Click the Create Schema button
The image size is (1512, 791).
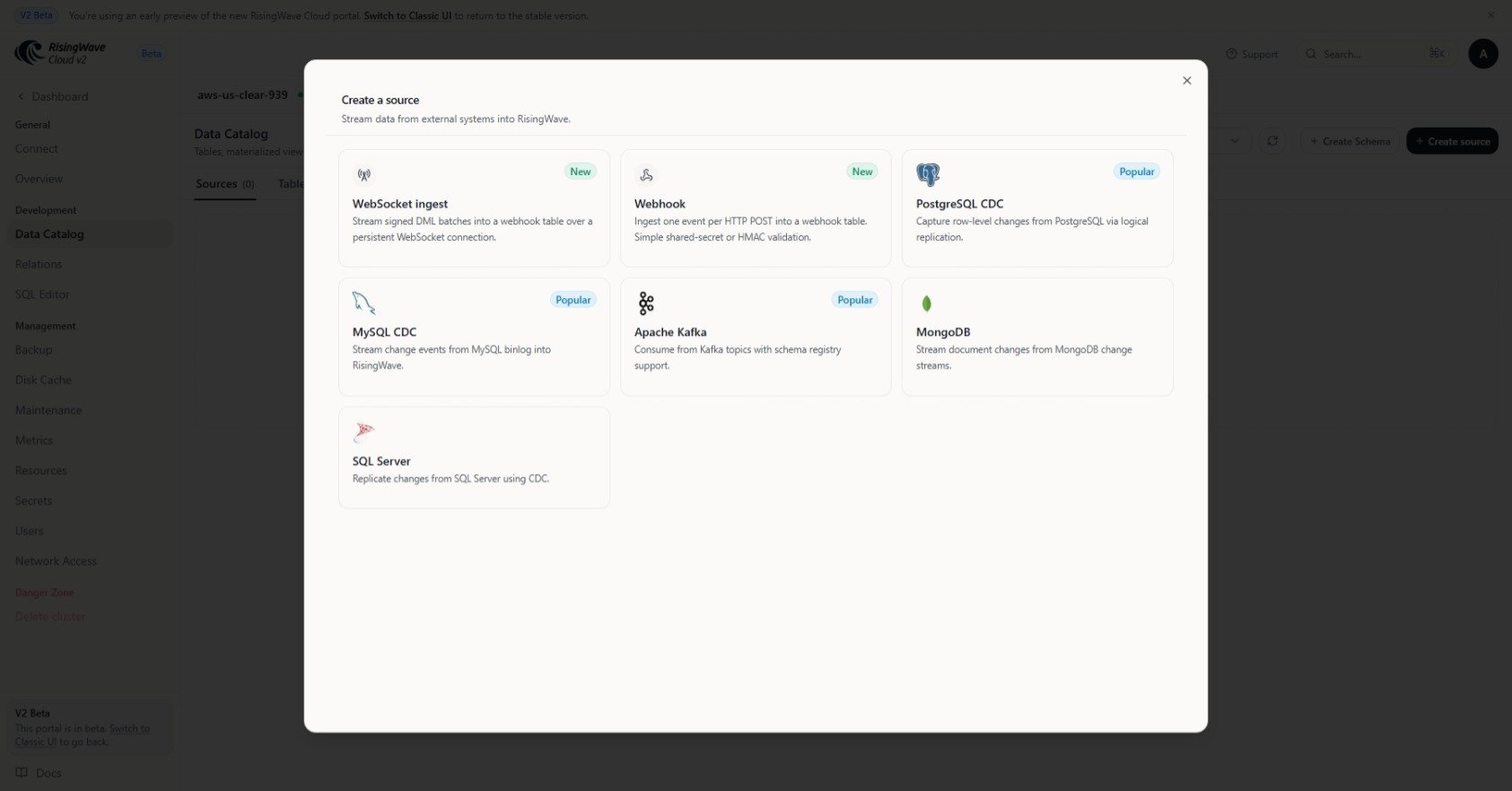coord(1350,141)
